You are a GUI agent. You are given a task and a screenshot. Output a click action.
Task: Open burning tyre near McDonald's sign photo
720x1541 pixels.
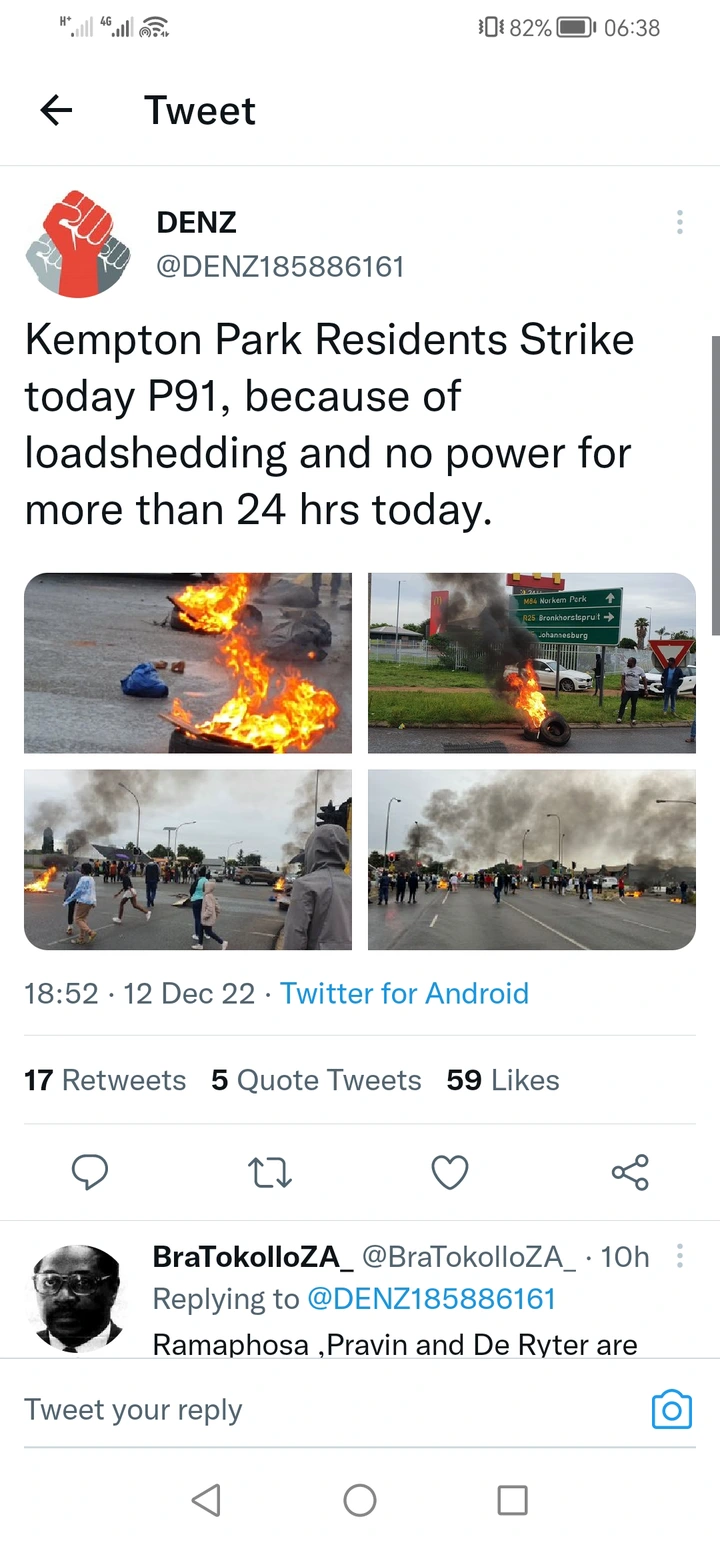point(532,663)
